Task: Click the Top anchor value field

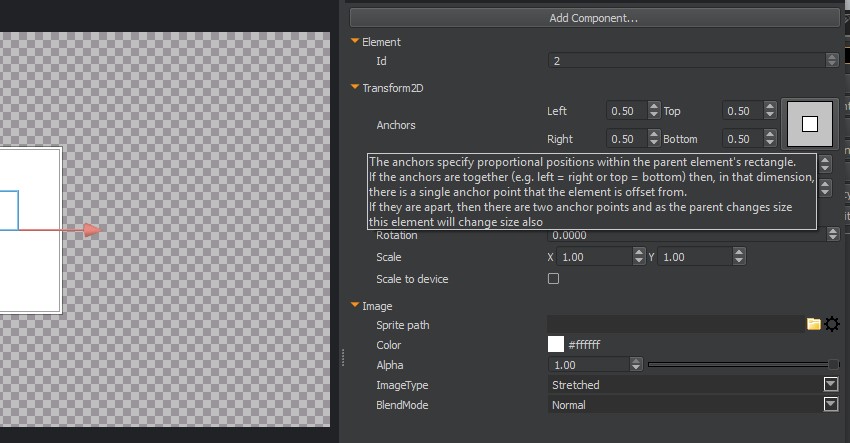Action: click(743, 111)
